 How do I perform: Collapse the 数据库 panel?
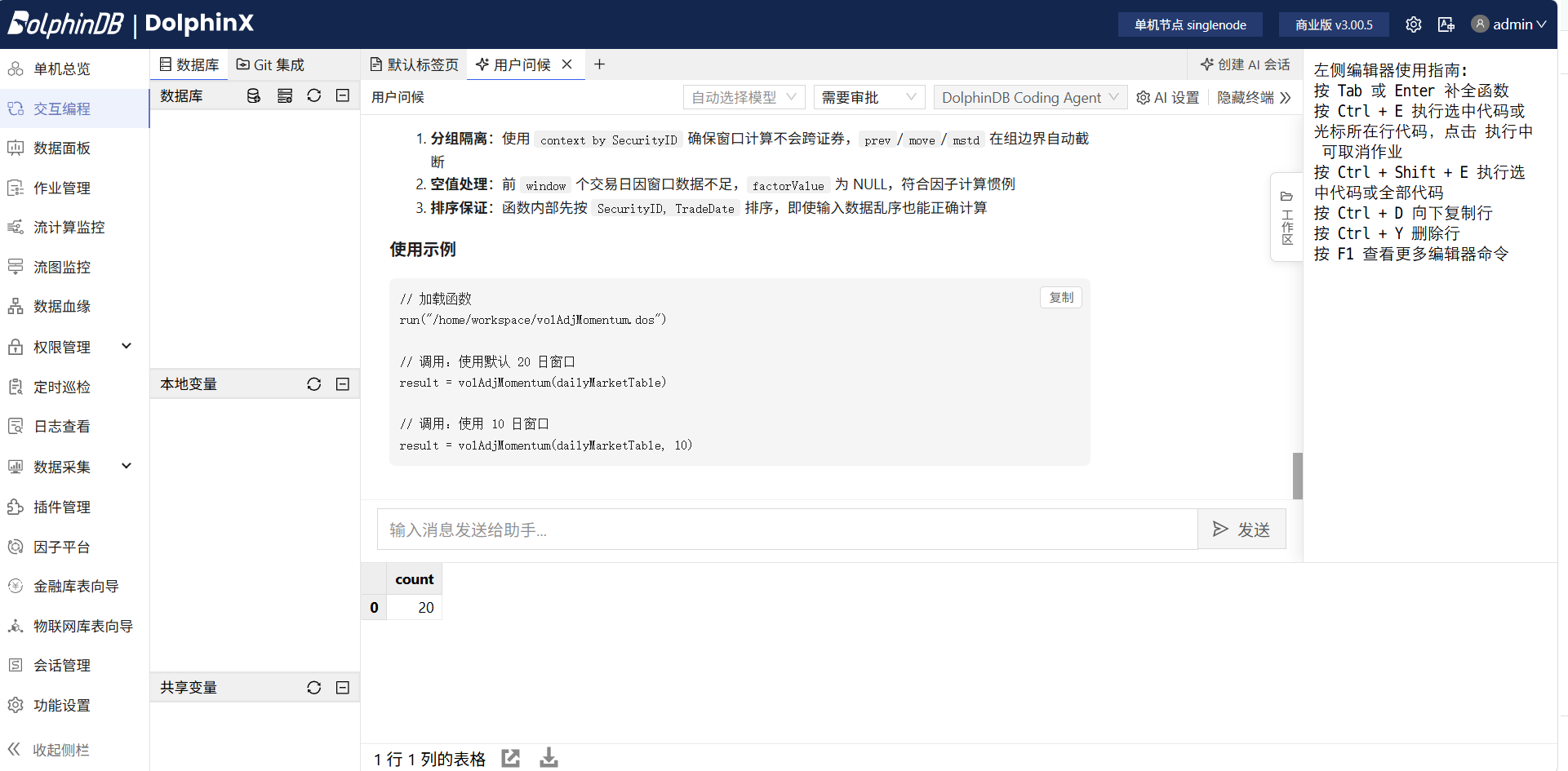pos(343,95)
